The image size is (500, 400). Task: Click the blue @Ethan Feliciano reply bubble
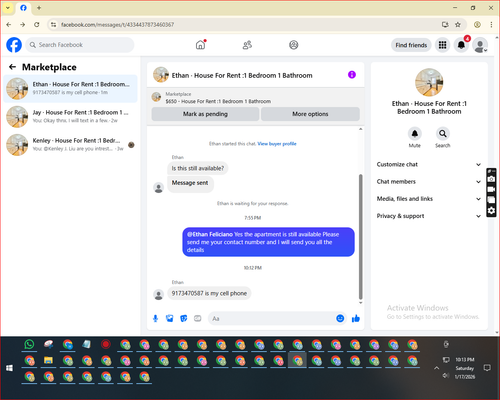pos(268,242)
